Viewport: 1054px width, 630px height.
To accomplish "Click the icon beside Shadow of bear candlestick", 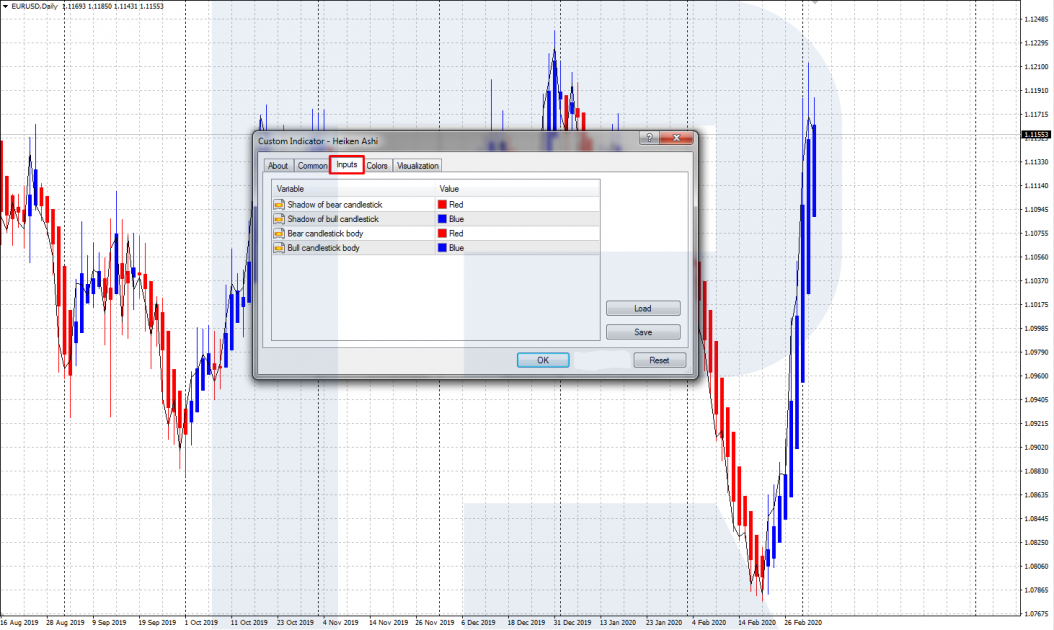I will coord(279,204).
